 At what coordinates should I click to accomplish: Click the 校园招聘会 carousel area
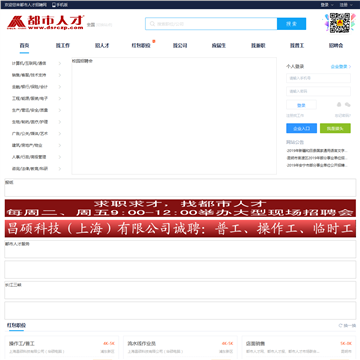tap(174, 116)
